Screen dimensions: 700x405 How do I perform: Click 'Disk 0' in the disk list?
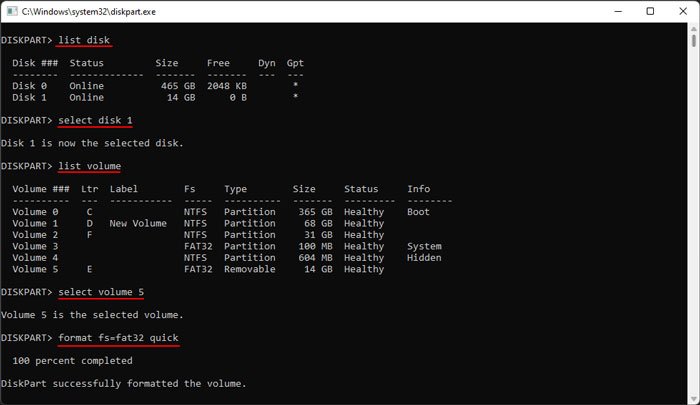[29, 86]
